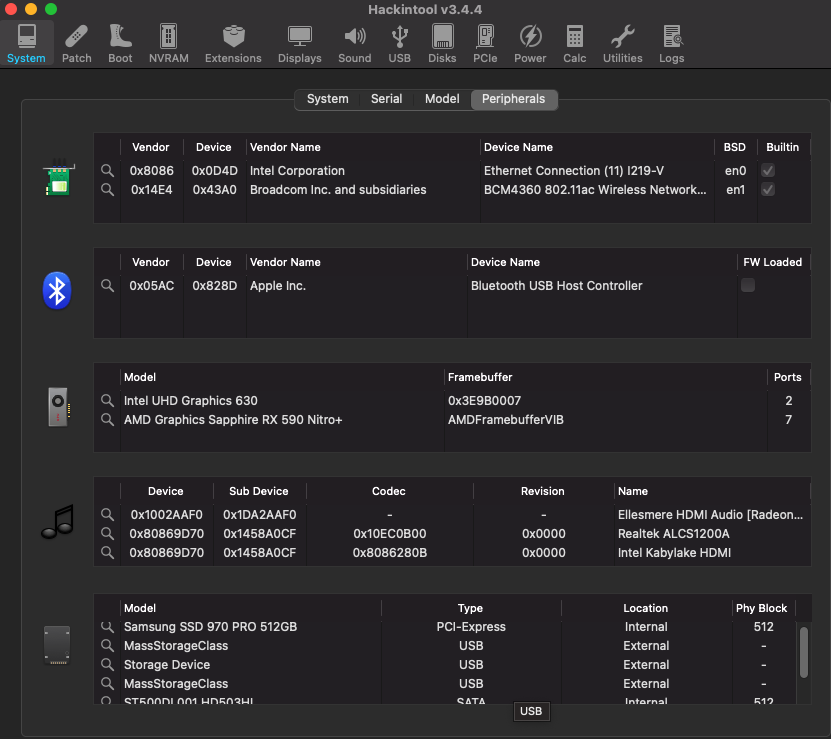This screenshot has width=831, height=739.
Task: Click magnifier icon for Apple Inc. Bluetooth row
Action: click(x=108, y=285)
